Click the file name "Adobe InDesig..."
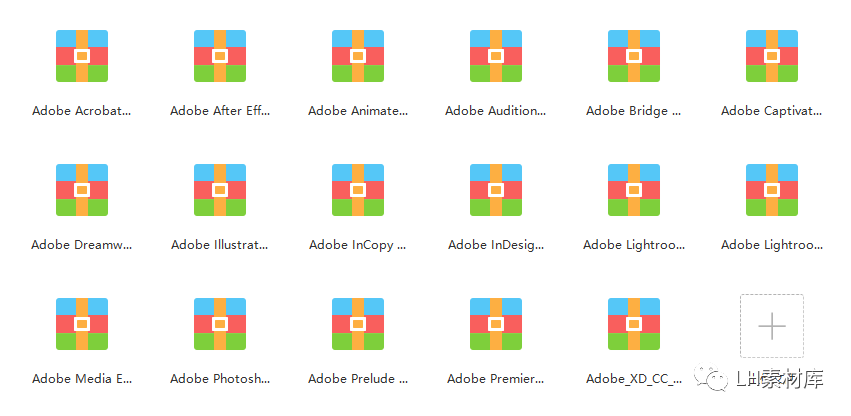This screenshot has width=851, height=416. (496, 245)
